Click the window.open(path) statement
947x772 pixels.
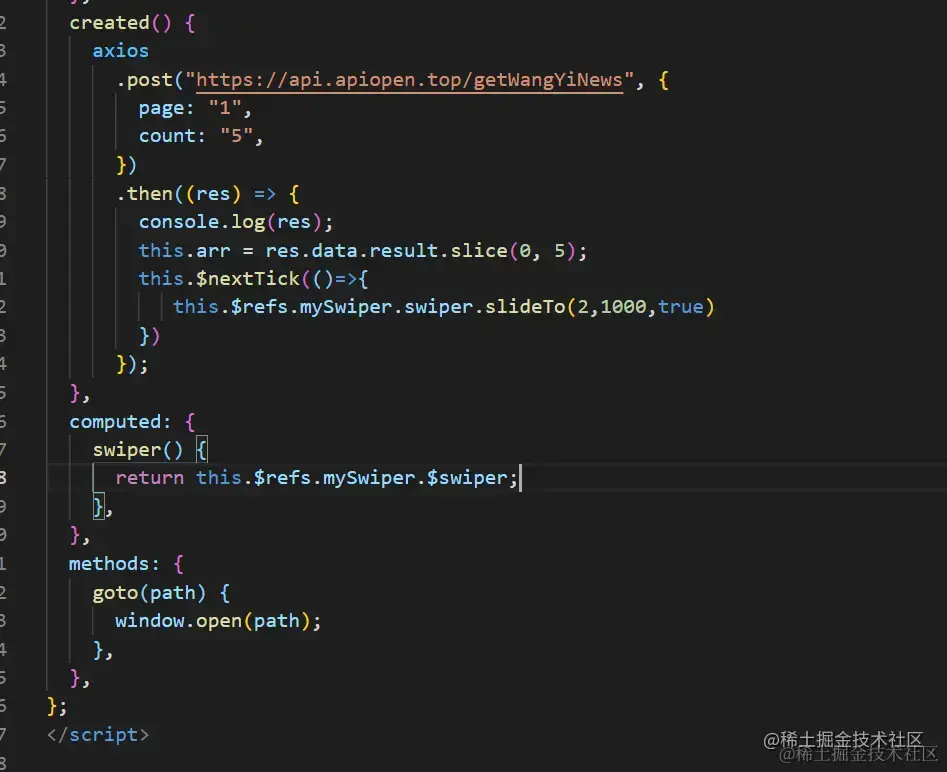point(218,621)
